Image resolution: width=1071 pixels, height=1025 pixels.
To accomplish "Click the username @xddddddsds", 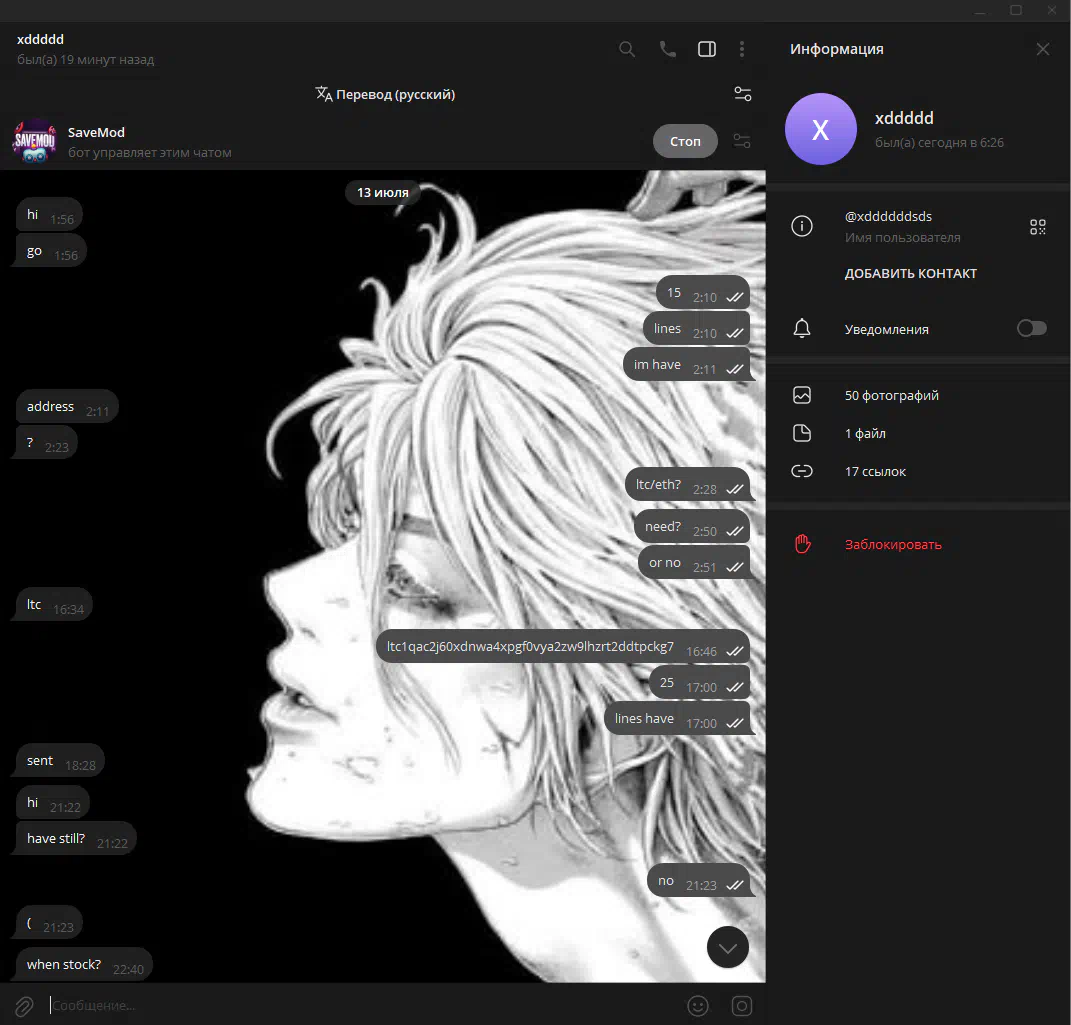I will point(888,216).
